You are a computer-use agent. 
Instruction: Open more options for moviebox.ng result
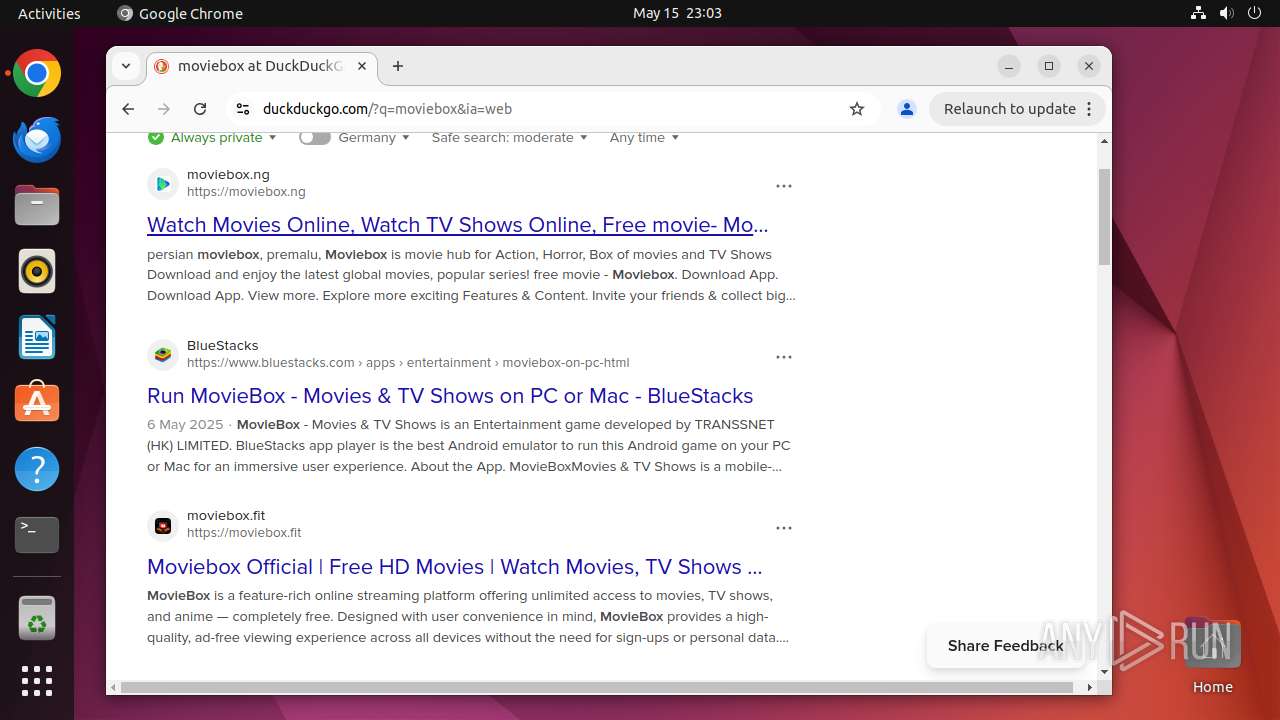(x=784, y=186)
